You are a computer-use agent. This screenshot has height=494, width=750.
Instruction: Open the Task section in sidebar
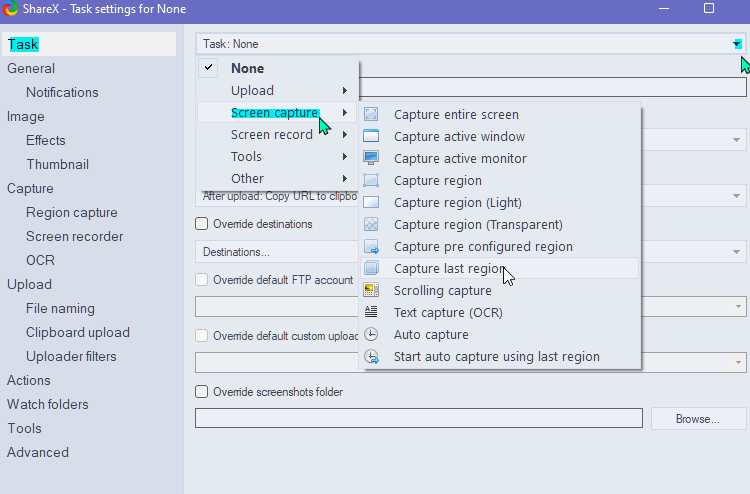89,44
